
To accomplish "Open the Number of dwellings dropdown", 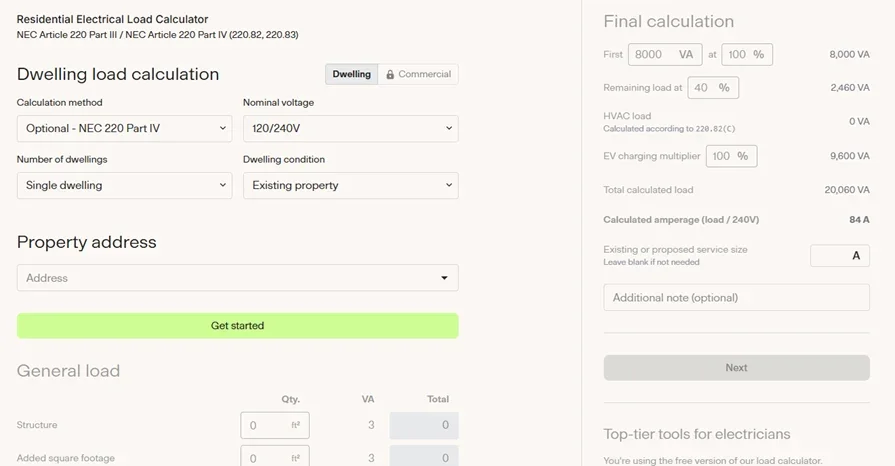I will (124, 185).
